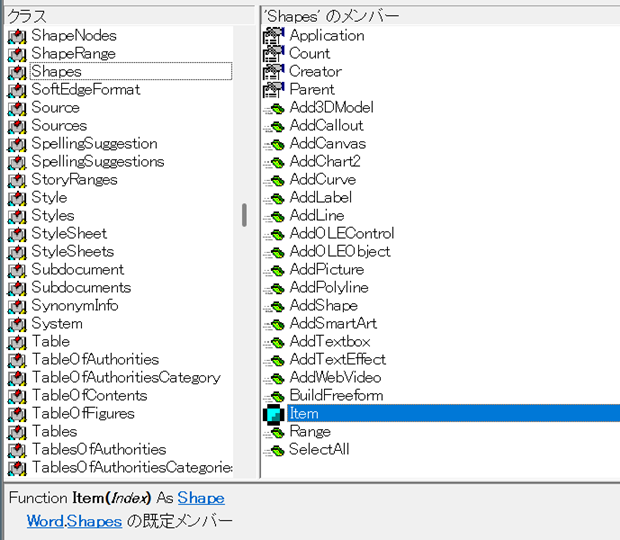
Task: Click the property icon next to Count
Action: (x=274, y=54)
